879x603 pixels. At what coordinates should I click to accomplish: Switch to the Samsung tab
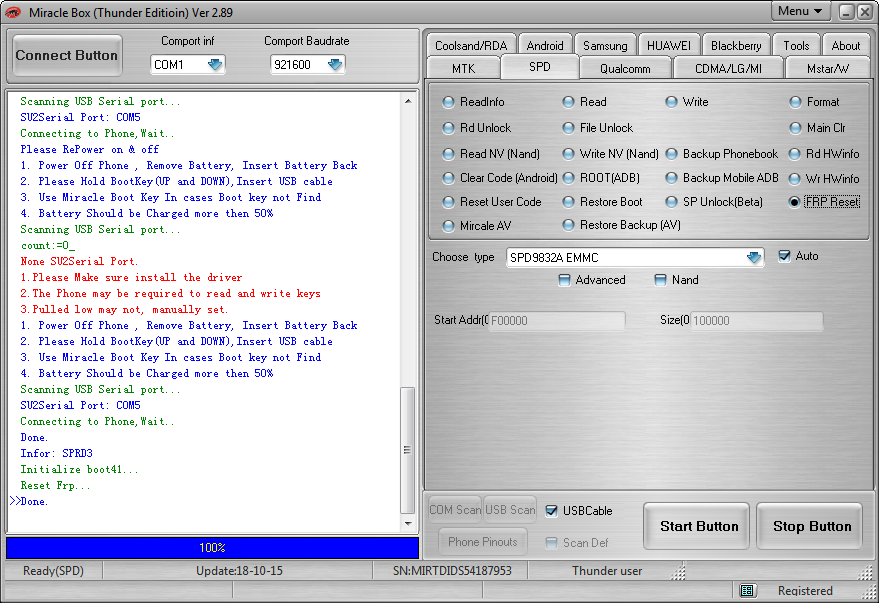click(605, 45)
